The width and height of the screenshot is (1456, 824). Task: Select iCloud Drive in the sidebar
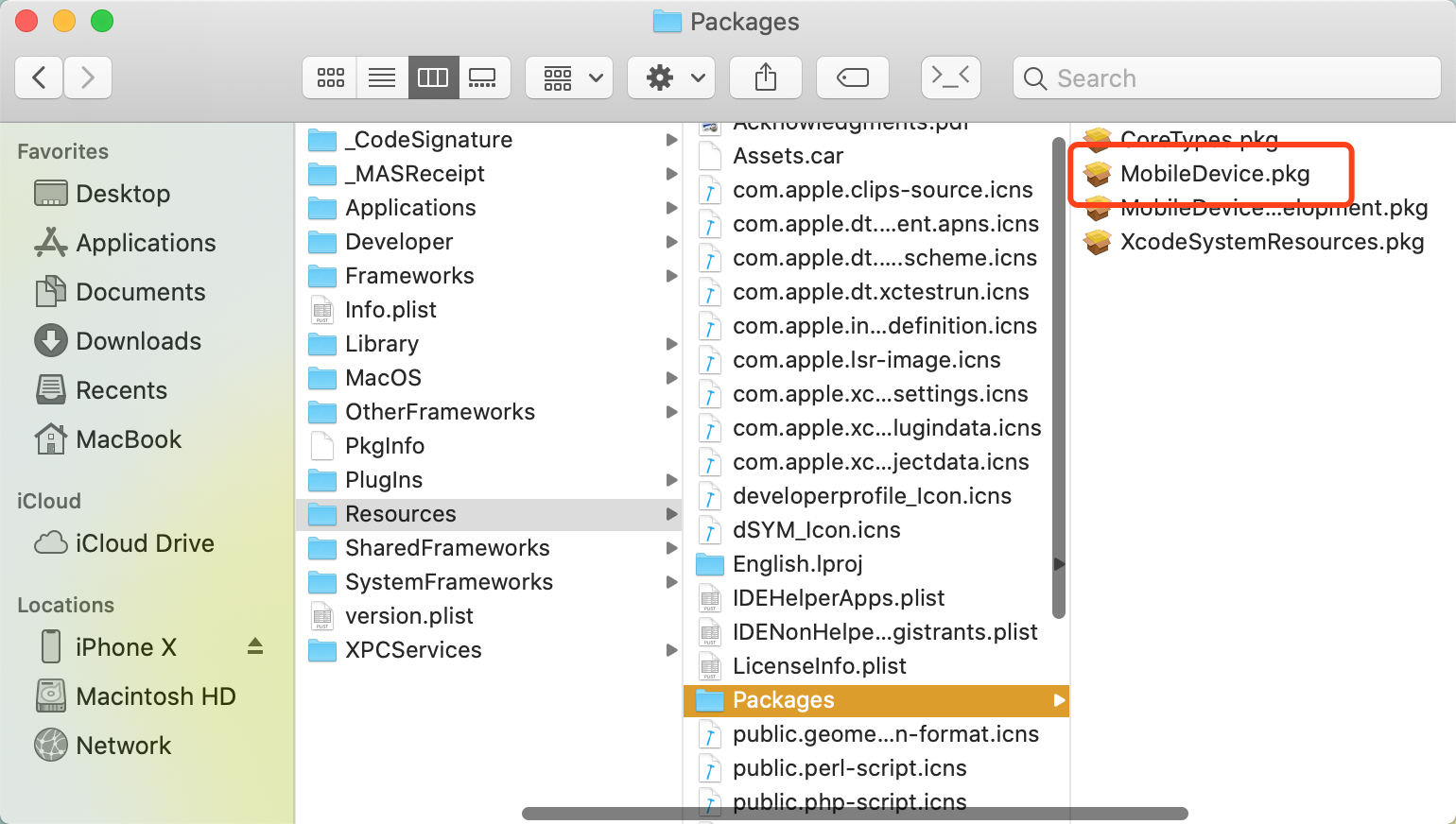145,543
